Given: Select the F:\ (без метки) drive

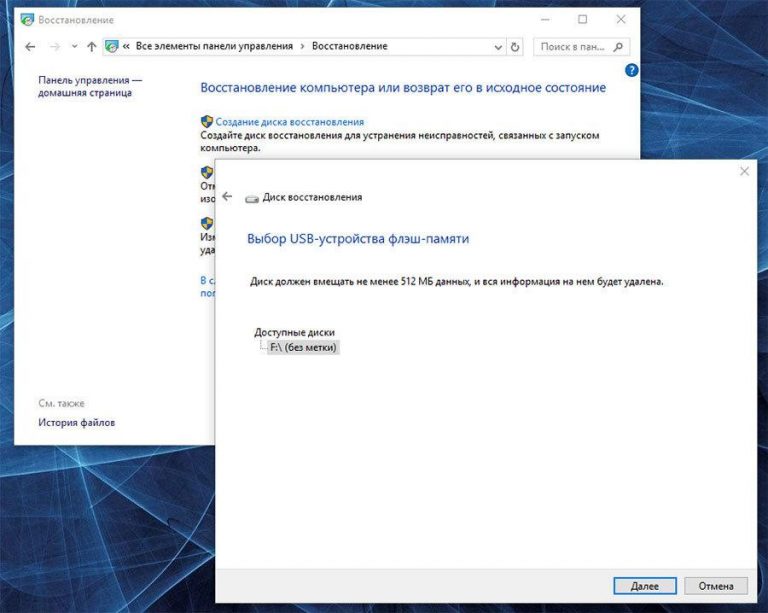Looking at the screenshot, I should [x=304, y=347].
